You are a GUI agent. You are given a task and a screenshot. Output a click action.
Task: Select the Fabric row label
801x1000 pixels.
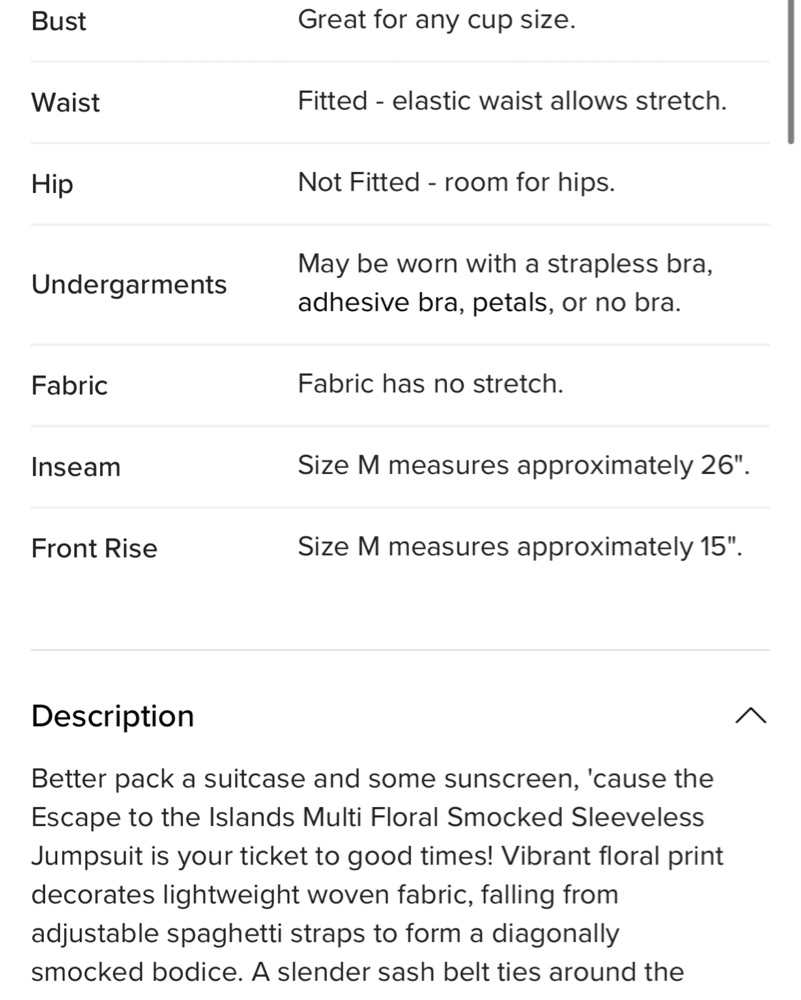coord(70,385)
